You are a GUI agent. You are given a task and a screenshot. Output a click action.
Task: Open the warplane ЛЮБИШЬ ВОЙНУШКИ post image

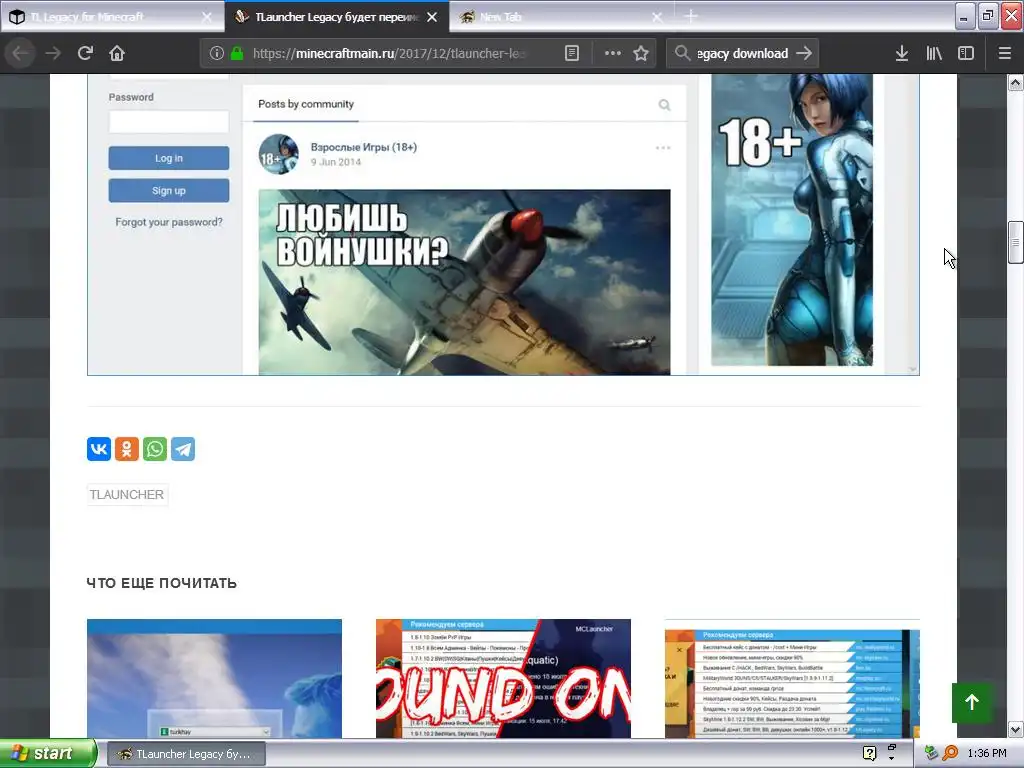464,282
